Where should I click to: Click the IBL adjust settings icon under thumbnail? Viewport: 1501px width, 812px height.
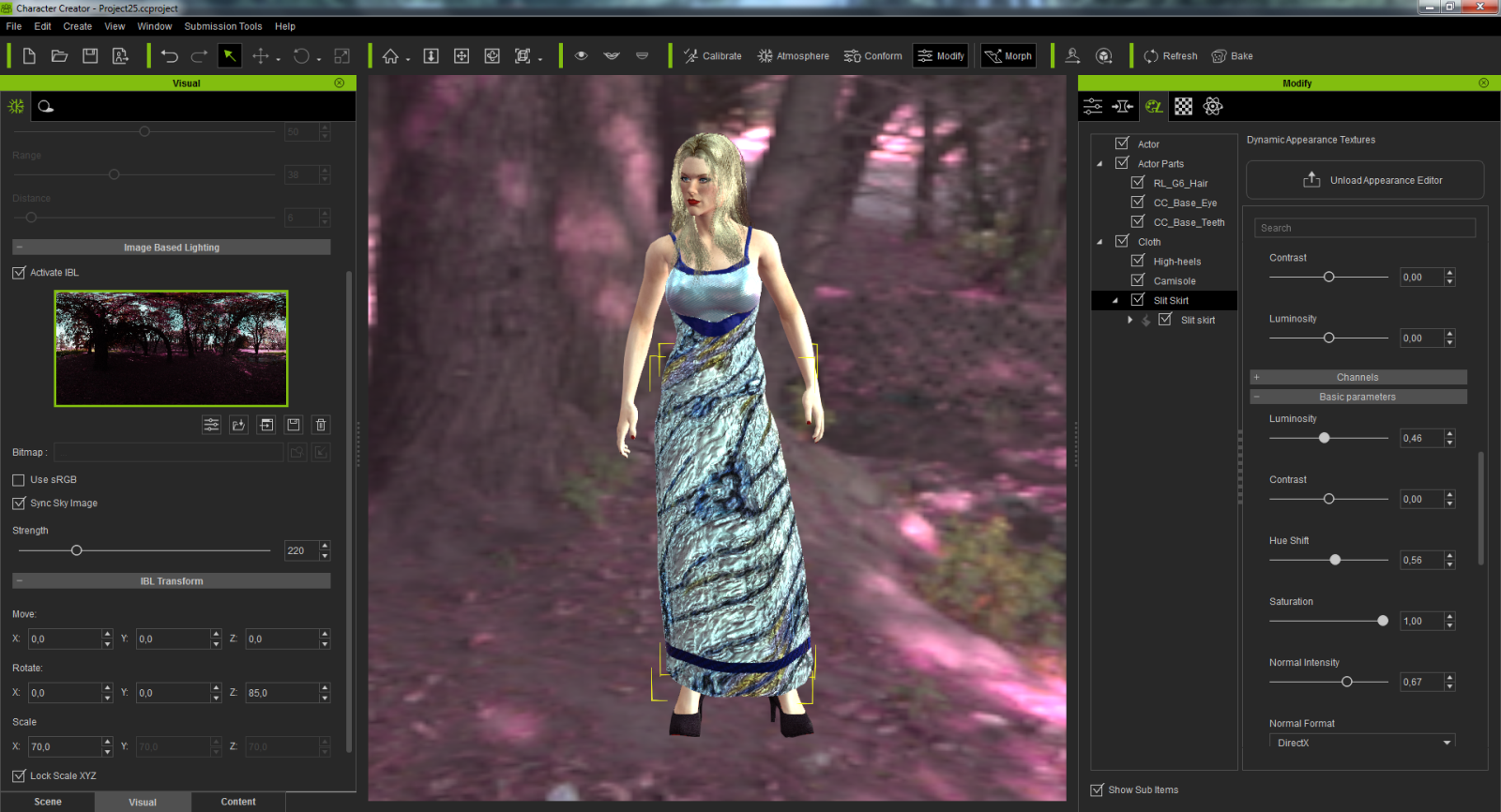coord(212,425)
